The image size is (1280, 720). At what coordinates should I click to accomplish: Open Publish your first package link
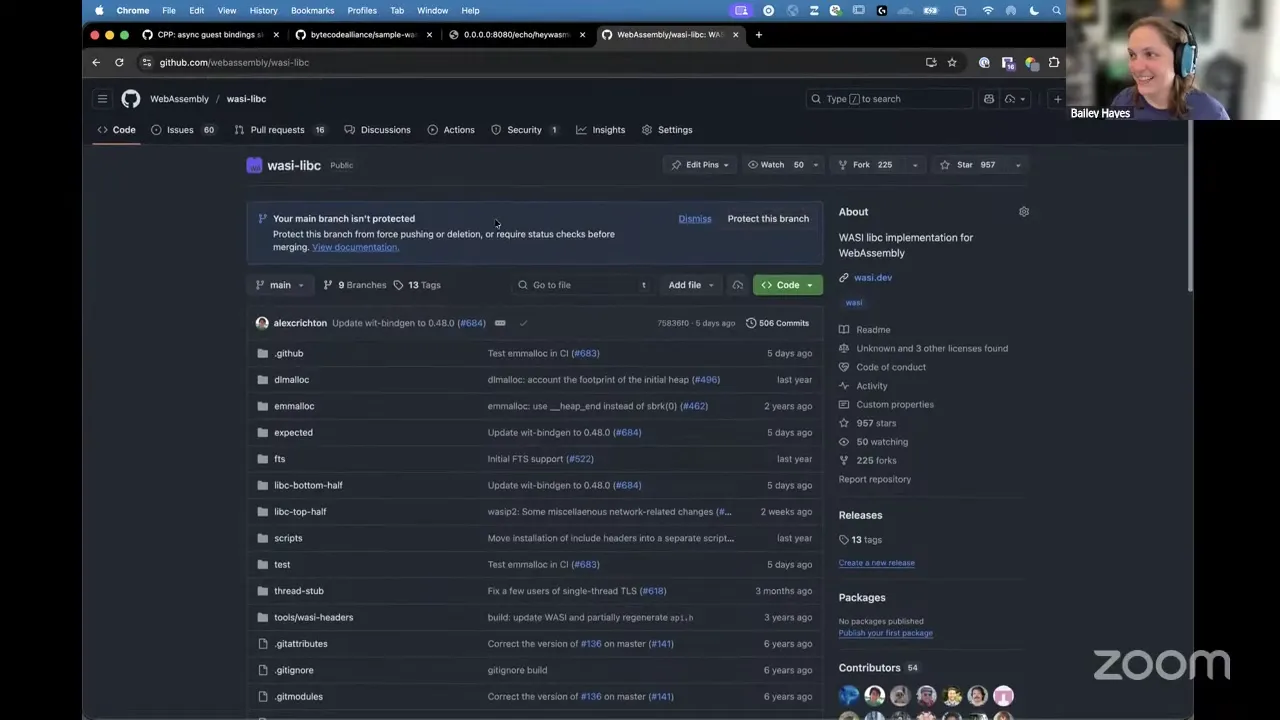[885, 633]
